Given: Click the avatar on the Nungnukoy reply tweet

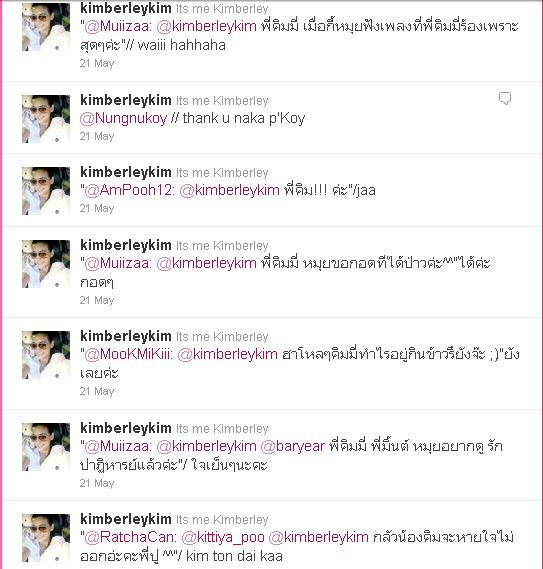Looking at the screenshot, I should [x=46, y=119].
